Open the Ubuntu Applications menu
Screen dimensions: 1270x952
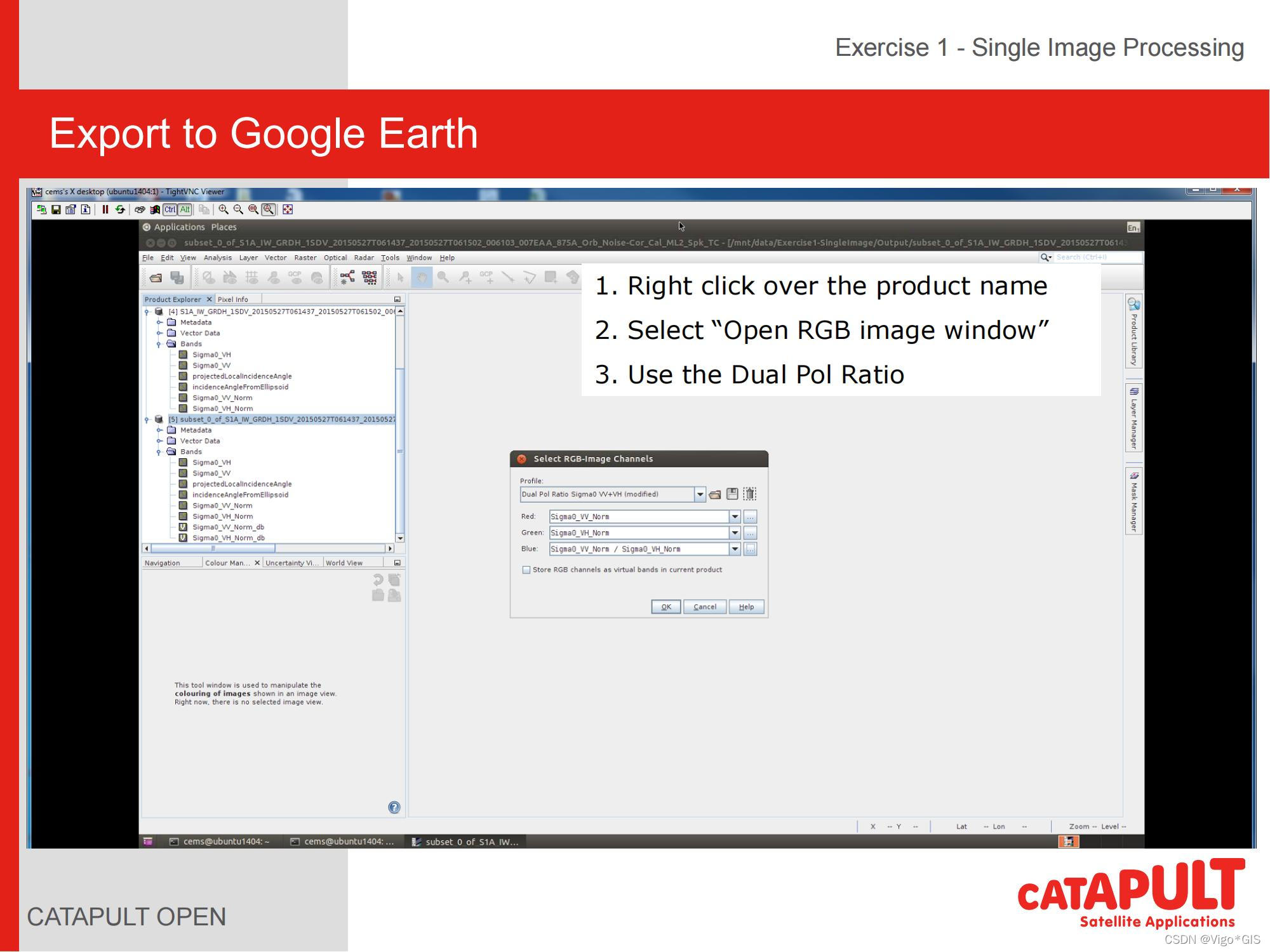coord(179,227)
